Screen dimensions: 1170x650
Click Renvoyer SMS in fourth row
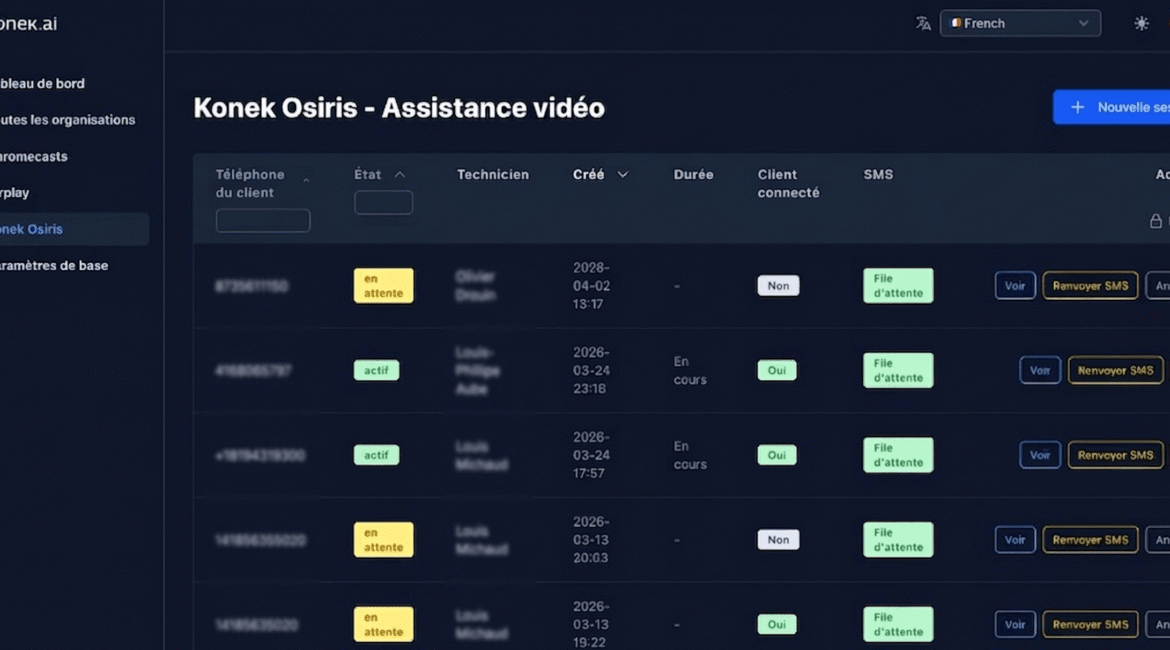click(1090, 540)
